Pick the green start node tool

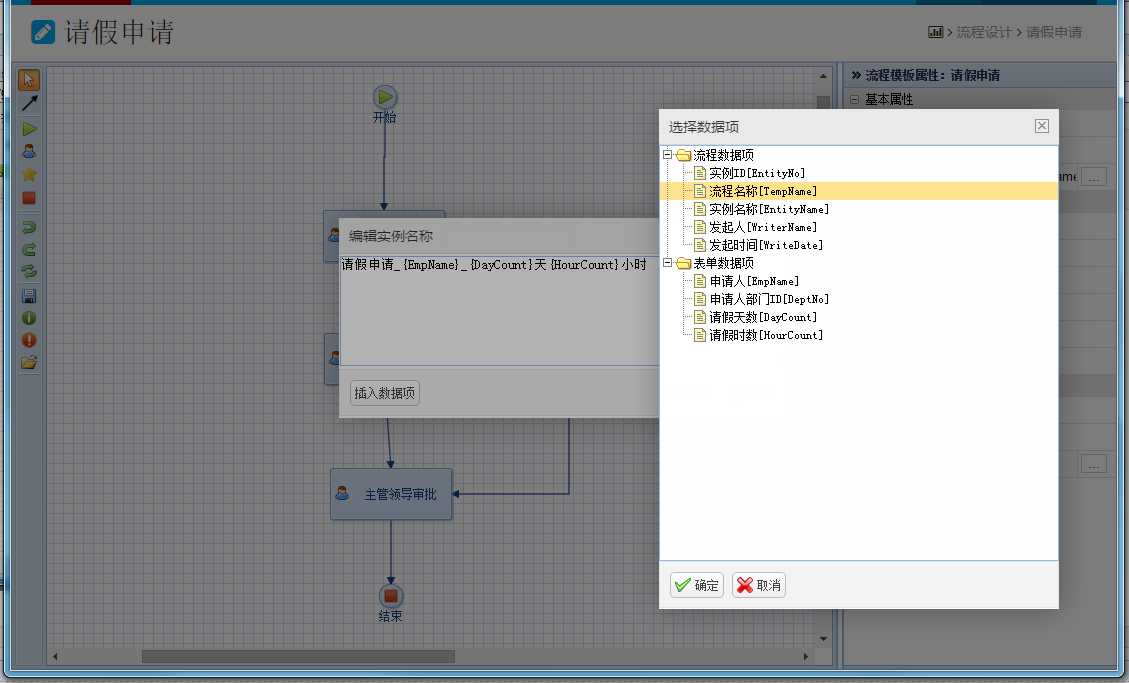click(x=30, y=129)
